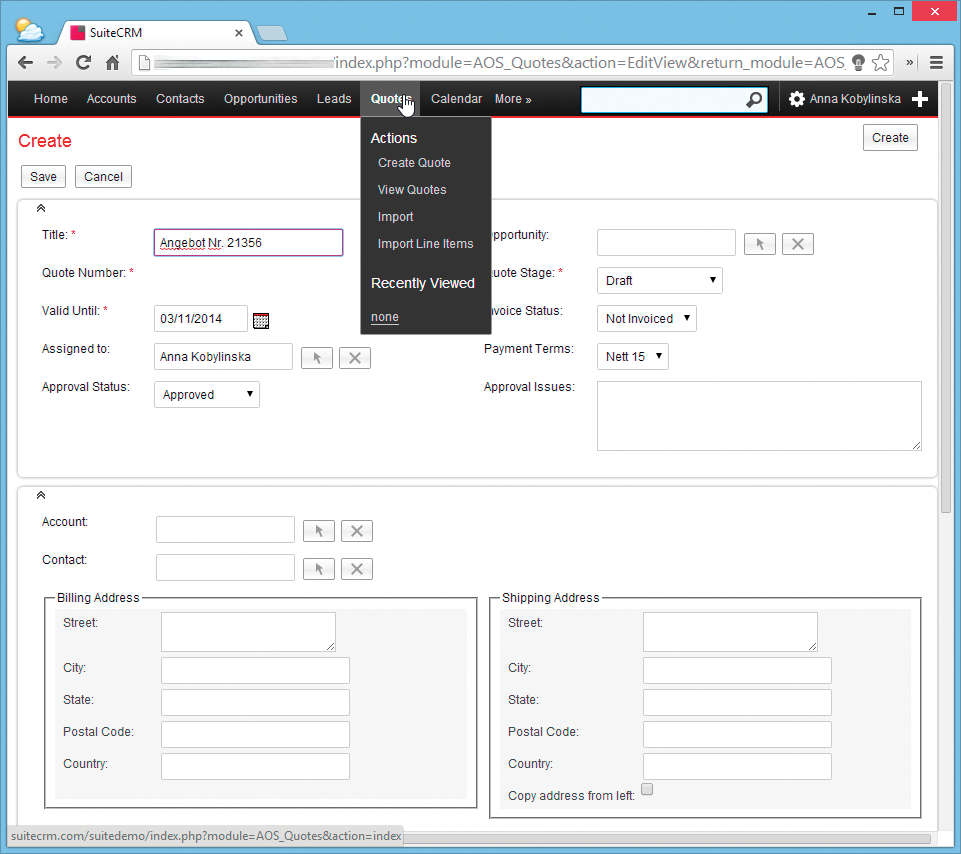Click the search magnifier icon
This screenshot has height=854, width=961.
[x=755, y=99]
